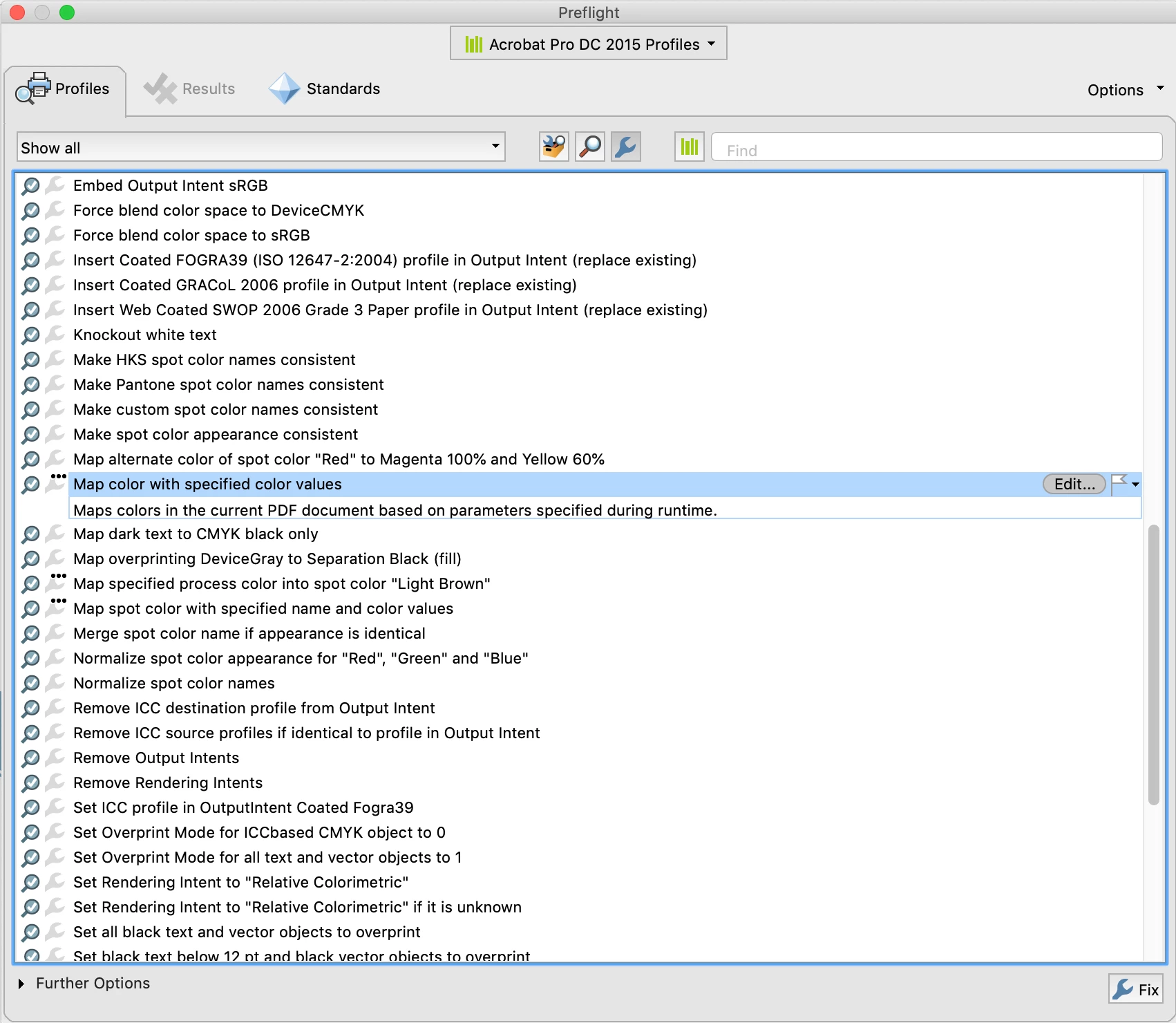Select Remove ICC source profiles if identical fixup
Image resolution: width=1176 pixels, height=1023 pixels.
[307, 733]
